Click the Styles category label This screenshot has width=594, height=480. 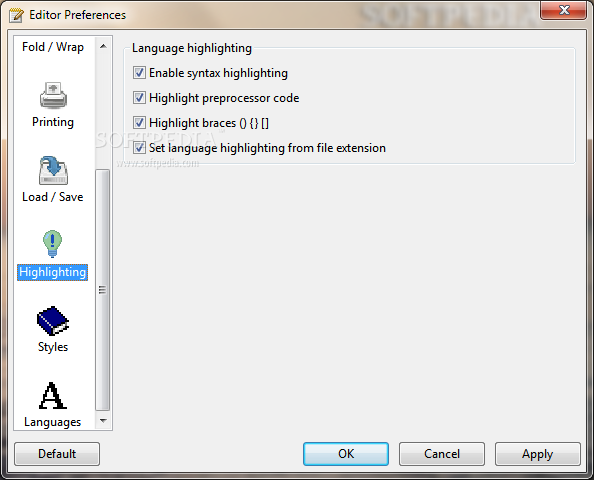(x=53, y=347)
